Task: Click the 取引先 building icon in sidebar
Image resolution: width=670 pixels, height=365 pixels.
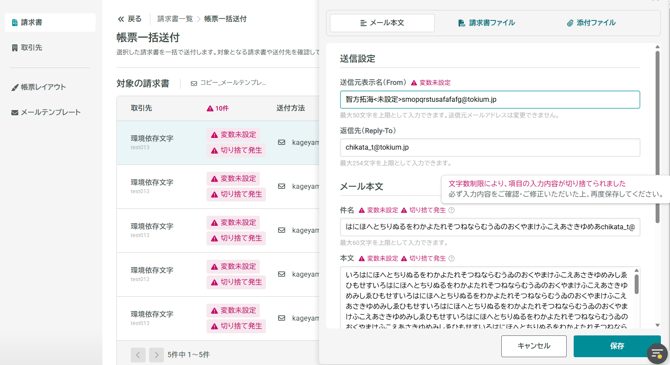Action: point(15,48)
